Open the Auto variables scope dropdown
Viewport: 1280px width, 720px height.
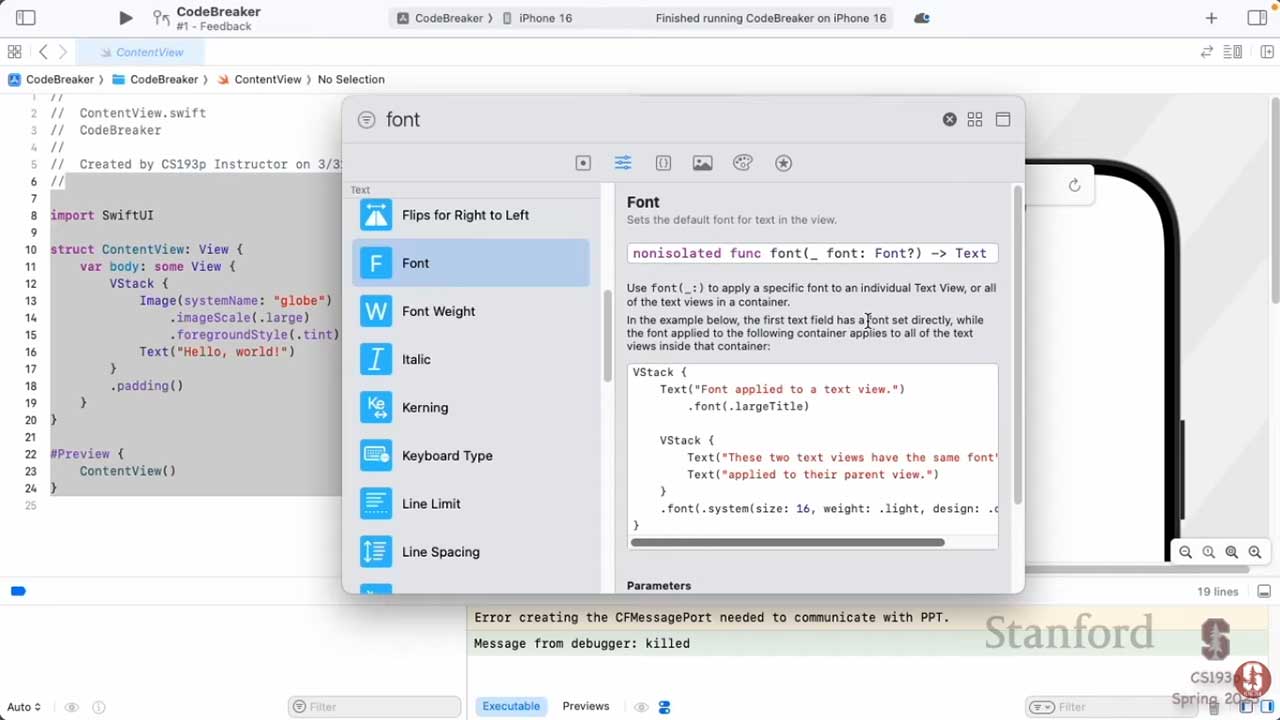24,707
